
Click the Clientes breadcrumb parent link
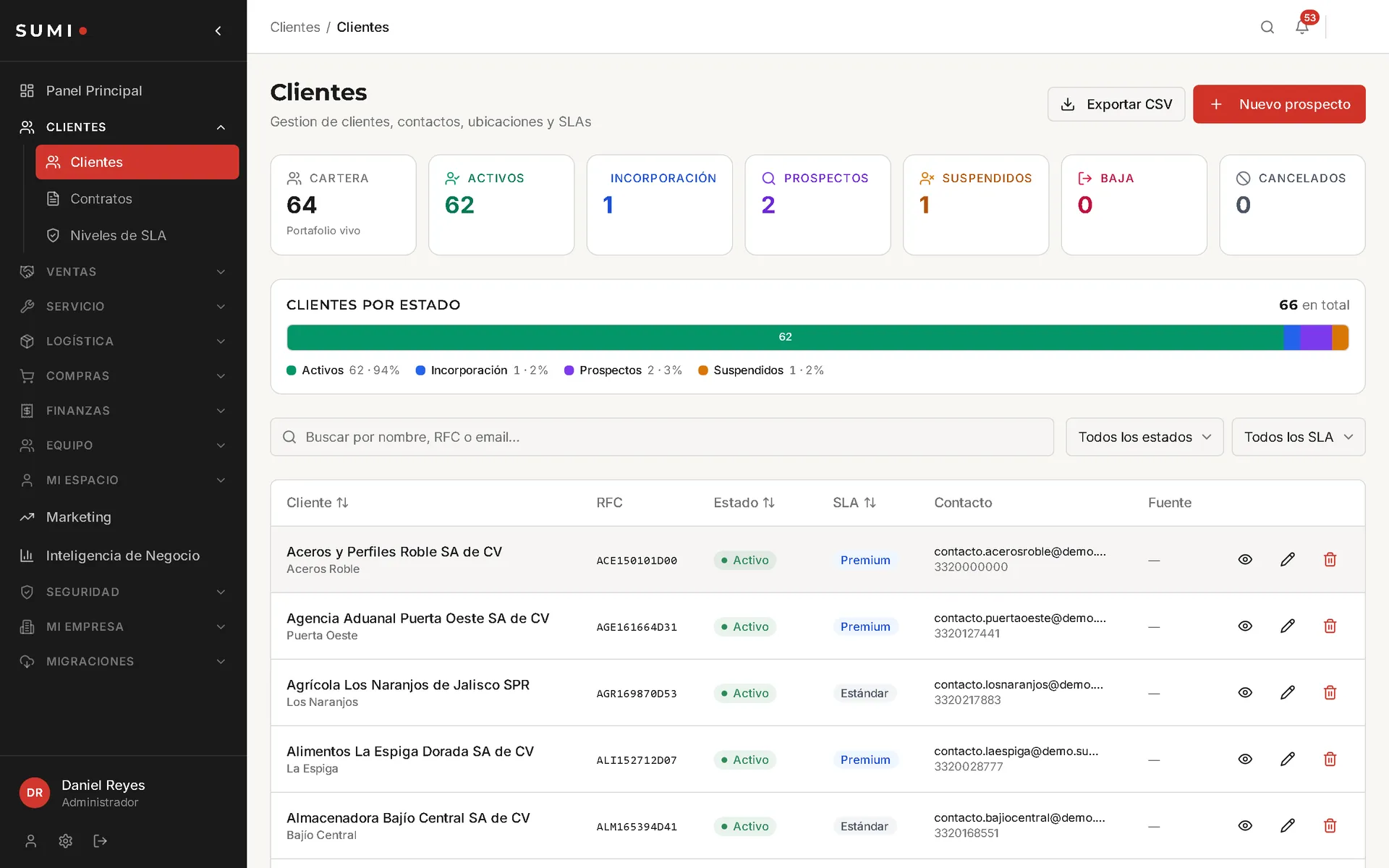[x=295, y=27]
